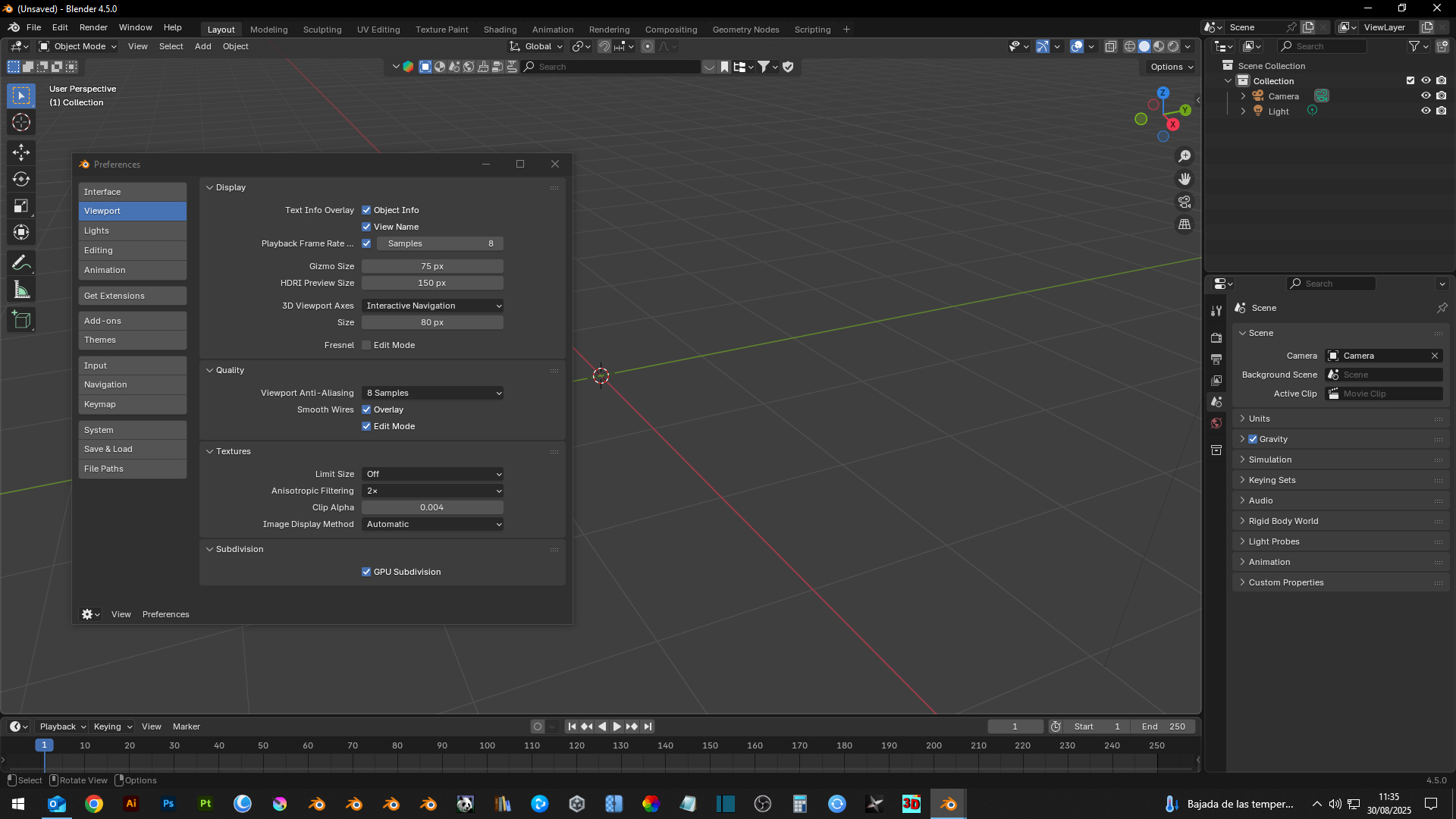
Task: Switch to the Shading workspace tab
Action: pos(500,30)
